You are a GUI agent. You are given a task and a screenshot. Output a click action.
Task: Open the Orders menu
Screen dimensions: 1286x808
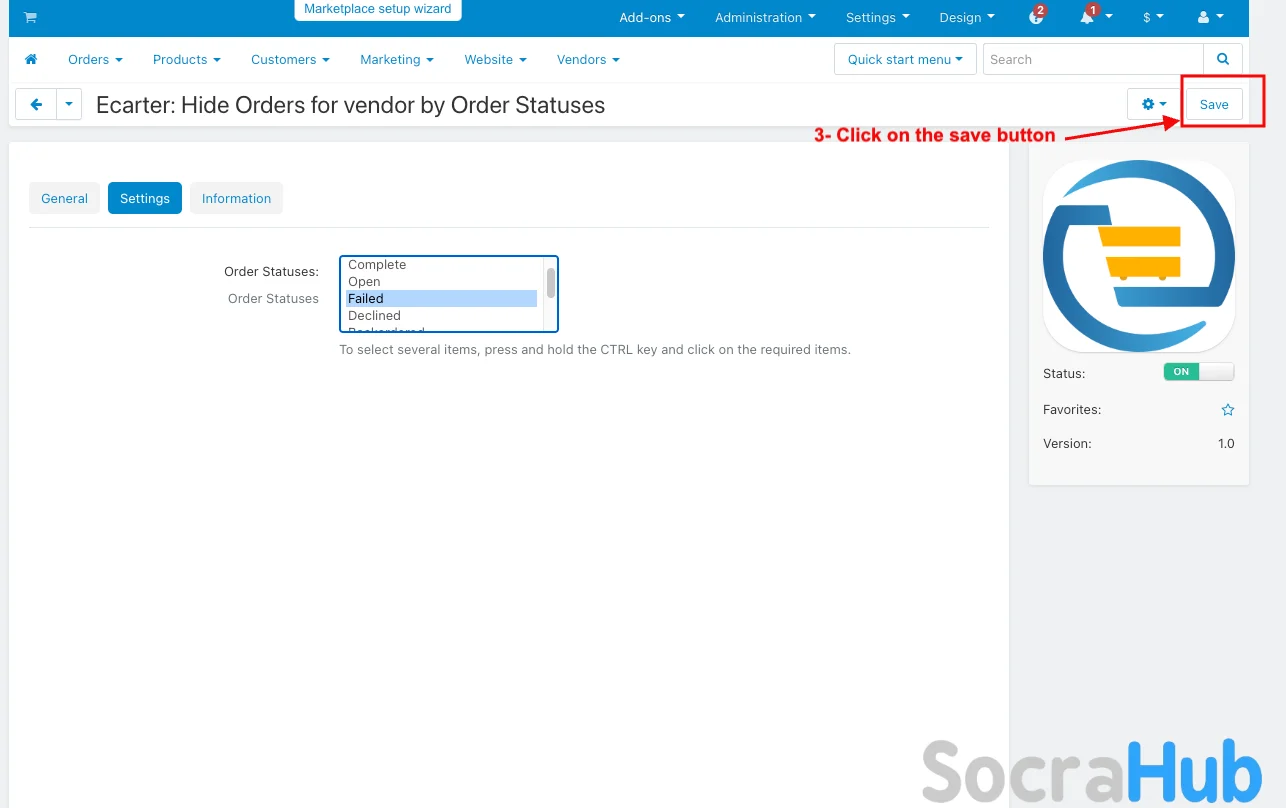(x=95, y=59)
